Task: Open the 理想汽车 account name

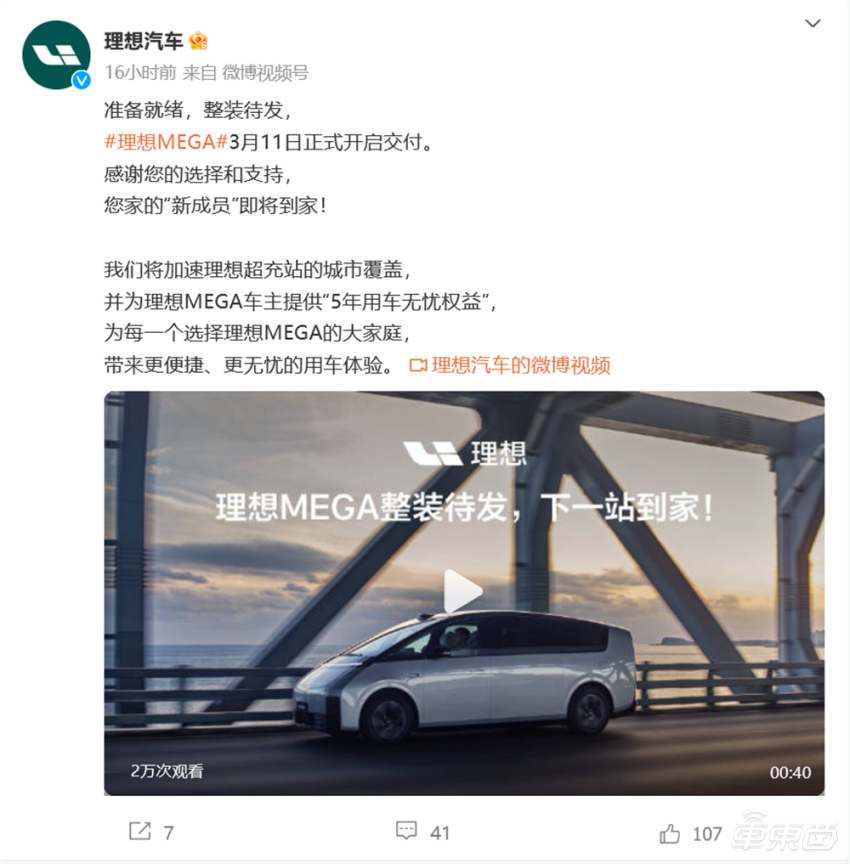Action: click(143, 41)
